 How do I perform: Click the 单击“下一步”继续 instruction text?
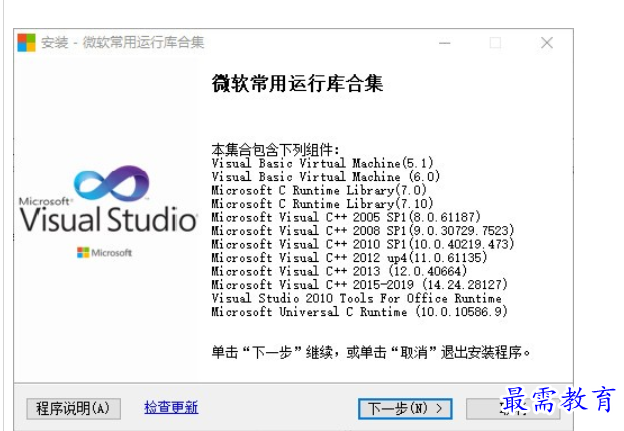pos(371,353)
